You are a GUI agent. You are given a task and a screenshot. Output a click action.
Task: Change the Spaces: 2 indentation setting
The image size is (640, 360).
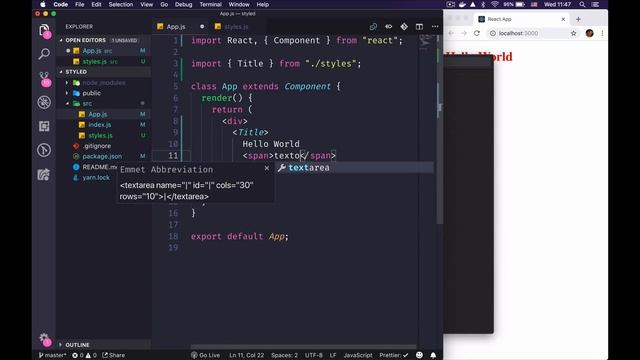(284, 355)
